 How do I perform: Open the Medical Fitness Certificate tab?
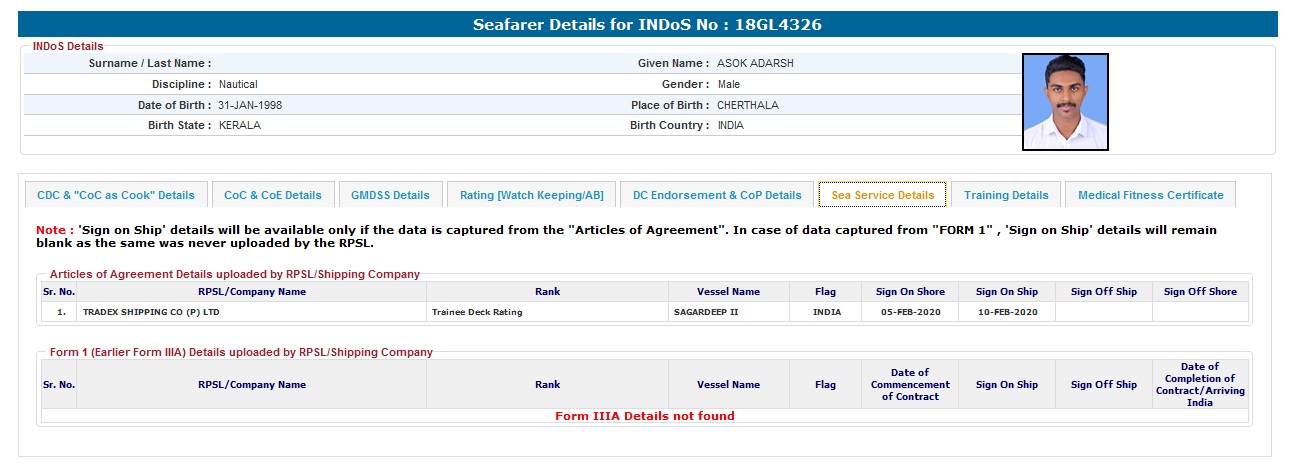click(1150, 195)
